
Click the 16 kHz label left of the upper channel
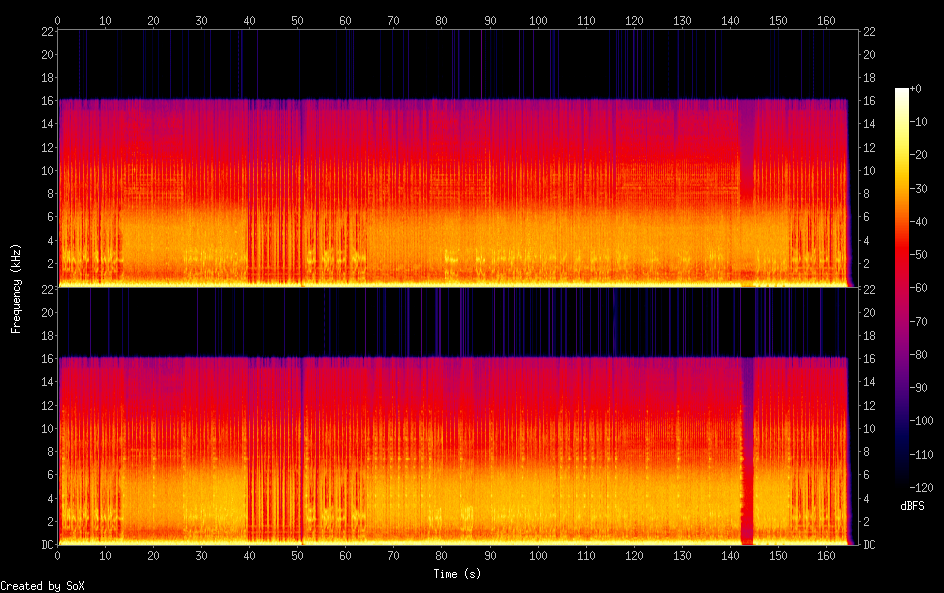(x=45, y=101)
